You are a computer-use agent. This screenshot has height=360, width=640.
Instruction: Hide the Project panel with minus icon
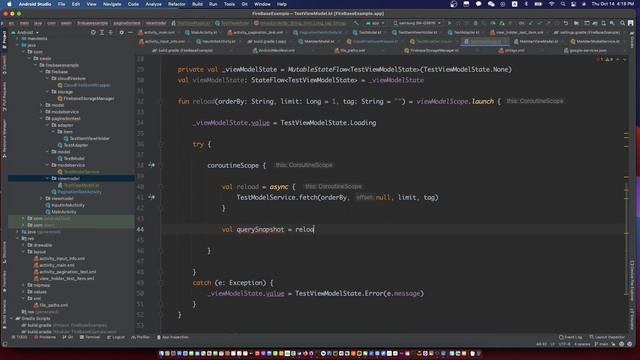(x=130, y=32)
